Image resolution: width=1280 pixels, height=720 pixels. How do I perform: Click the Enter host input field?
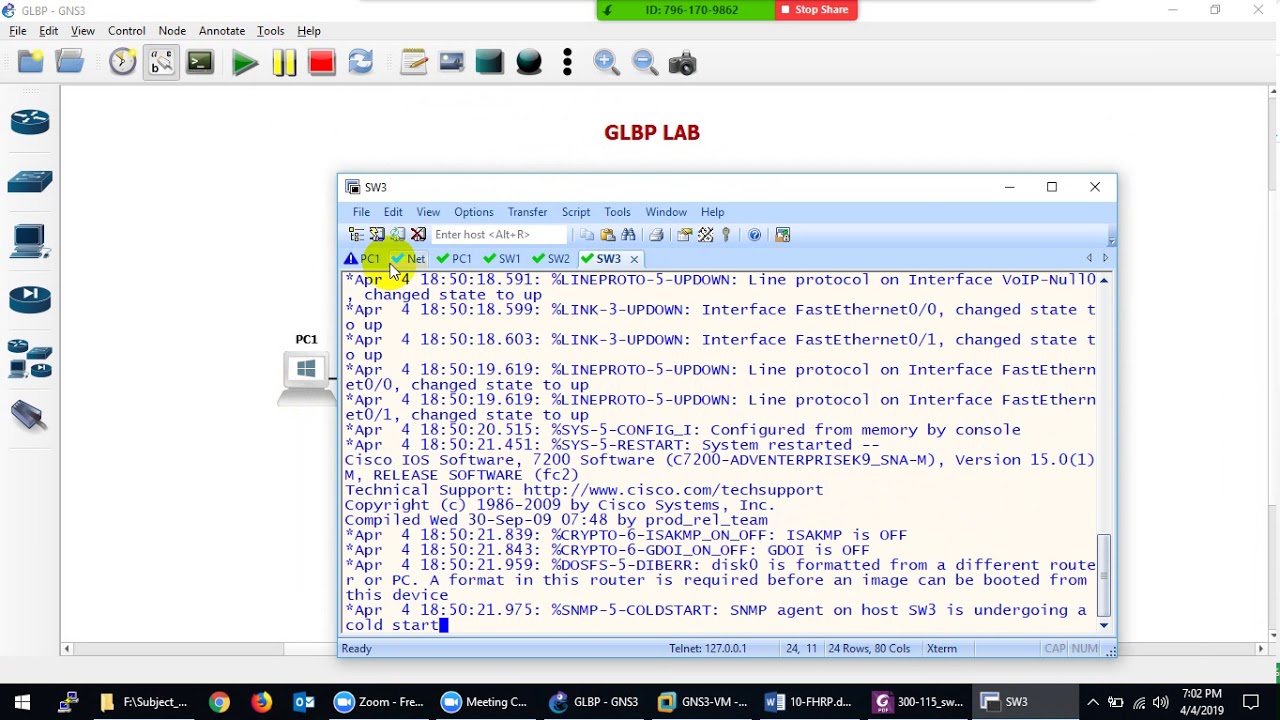click(498, 235)
